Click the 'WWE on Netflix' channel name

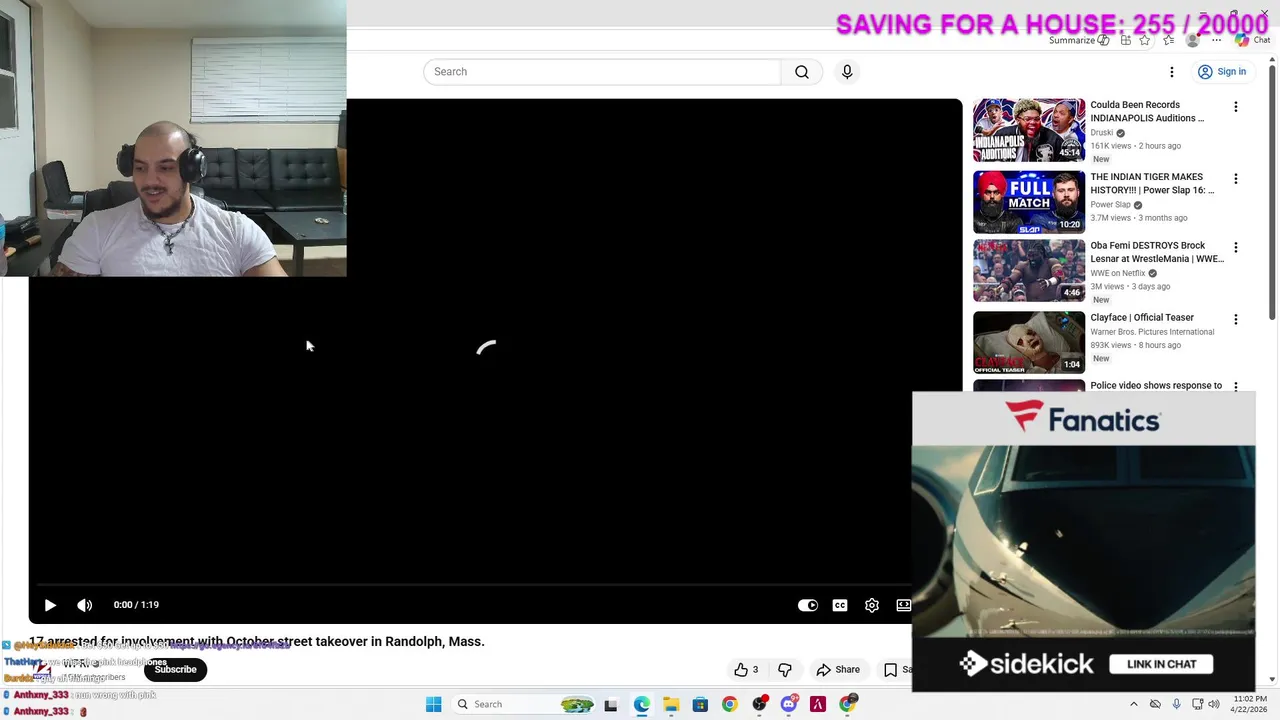[1118, 273]
